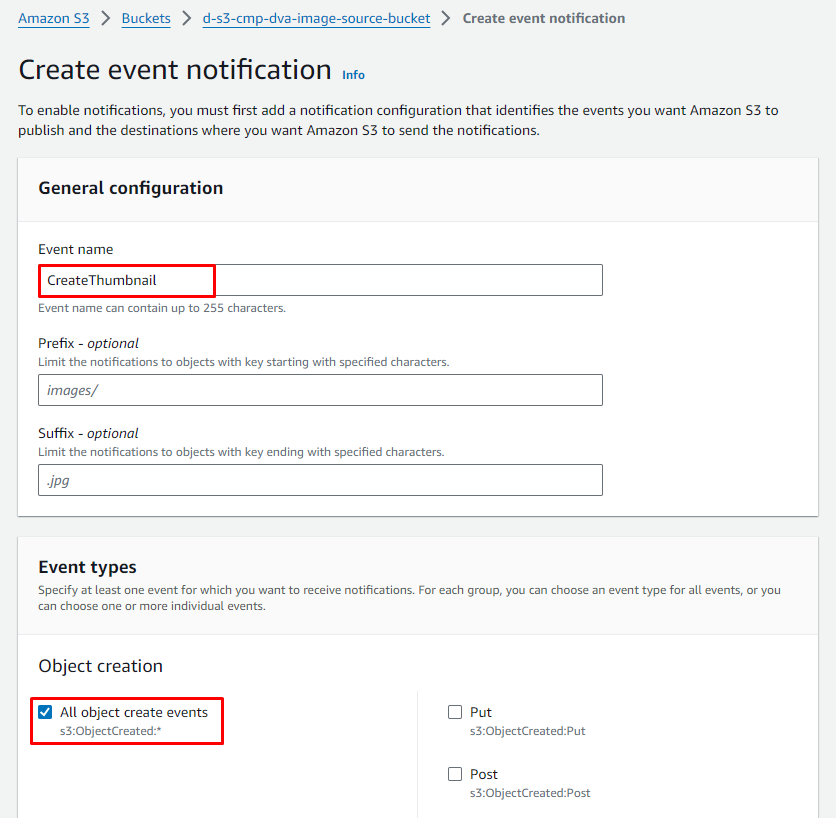Focus the Event name field containing CreateThumbnail
Screen dimensions: 836x818
pyautogui.click(x=320, y=280)
